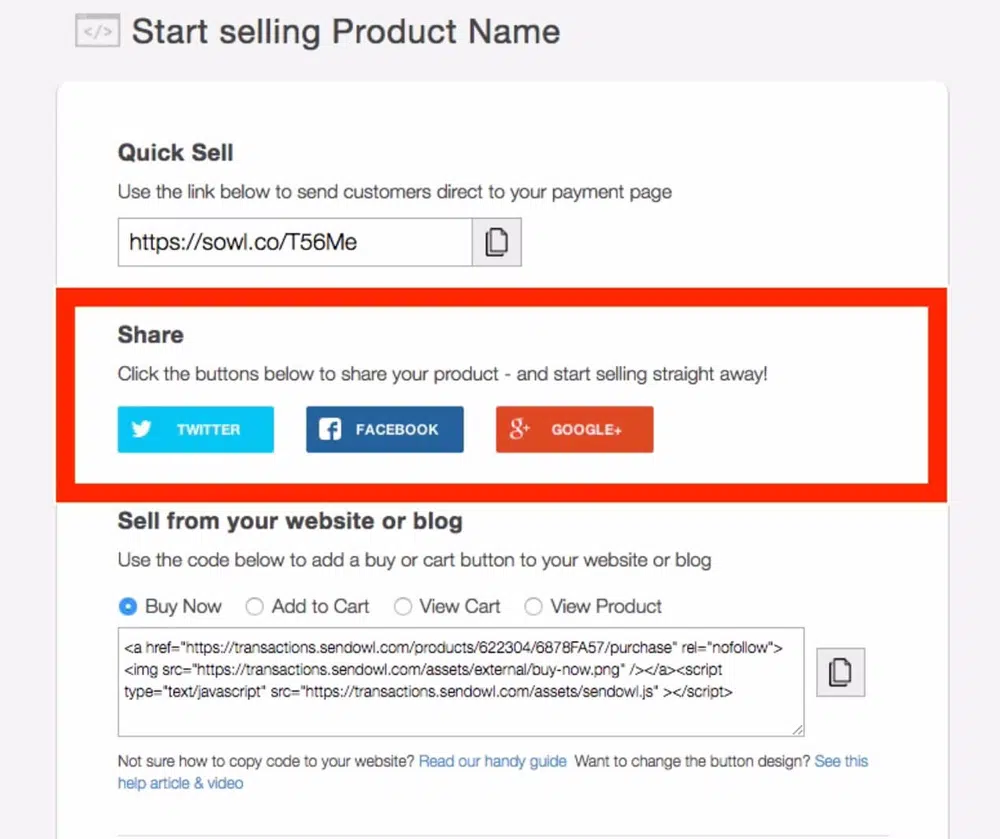Click the Quick Sell URL field
Image resolution: width=1000 pixels, height=839 pixels.
295,243
